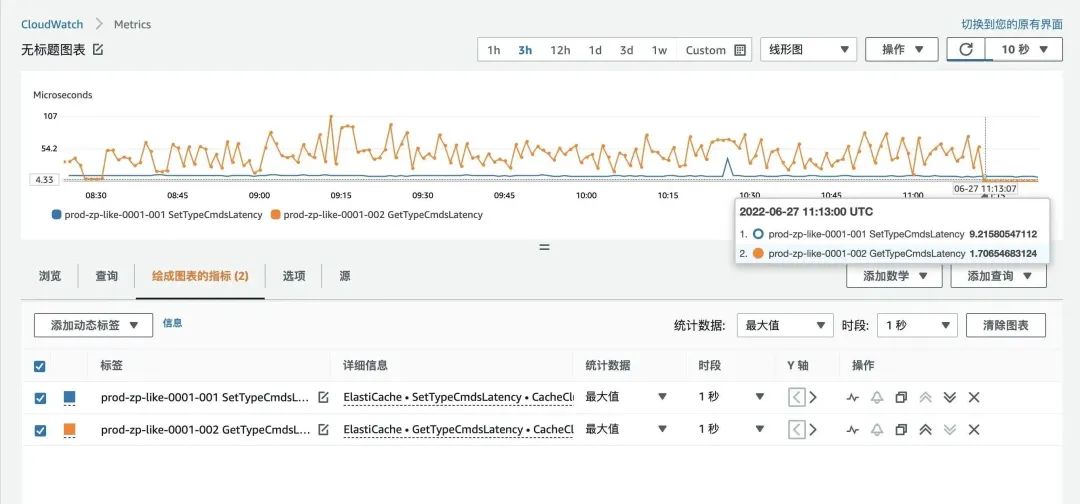Switch to the 源 tab
Viewport: 1080px width, 504px height.
coord(344,276)
